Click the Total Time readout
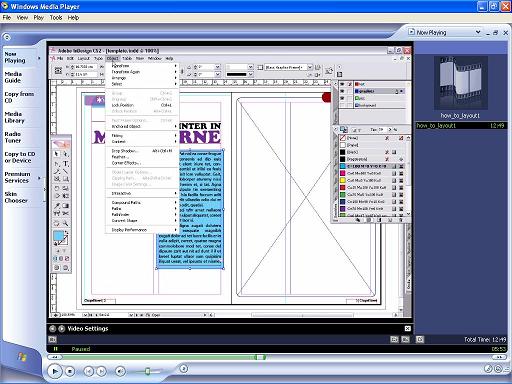This screenshot has height=384, width=512. point(485,339)
